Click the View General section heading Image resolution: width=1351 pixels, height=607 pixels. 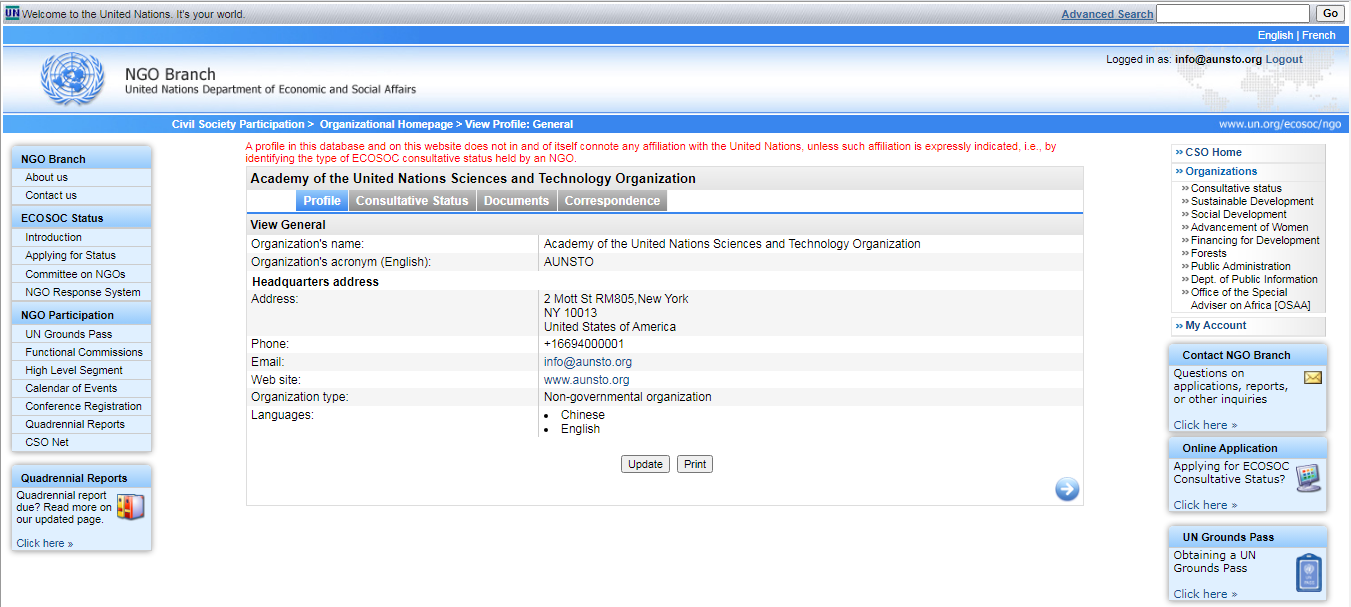288,225
